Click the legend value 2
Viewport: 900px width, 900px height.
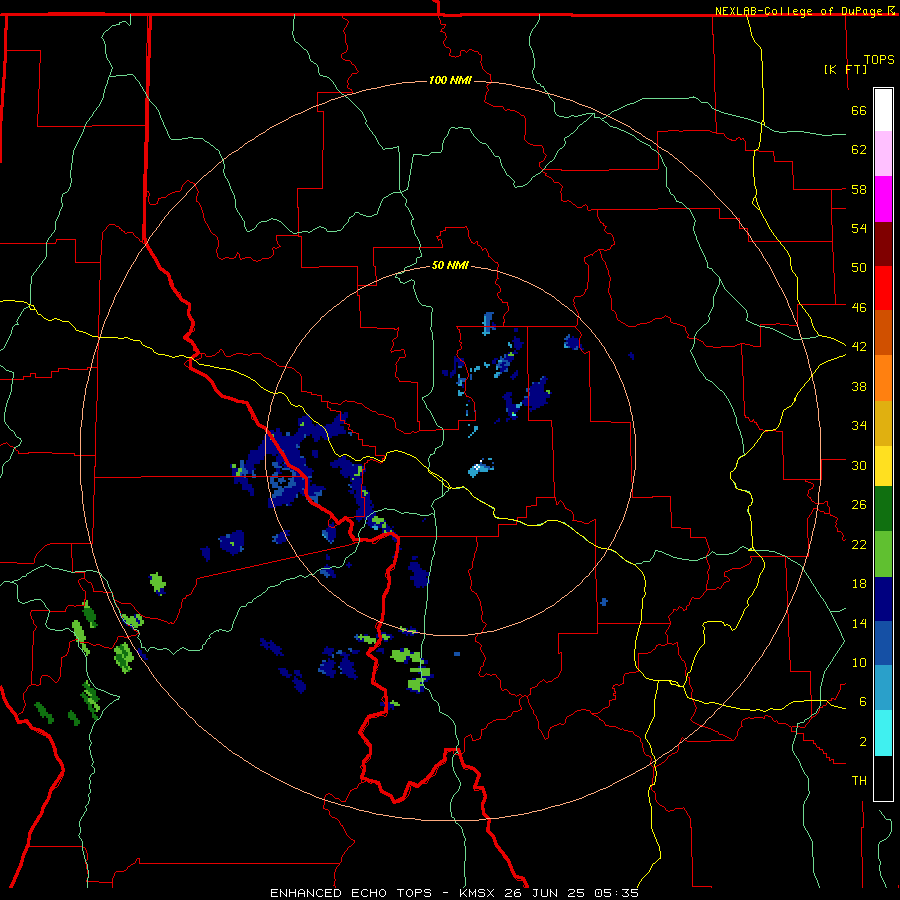tap(863, 742)
